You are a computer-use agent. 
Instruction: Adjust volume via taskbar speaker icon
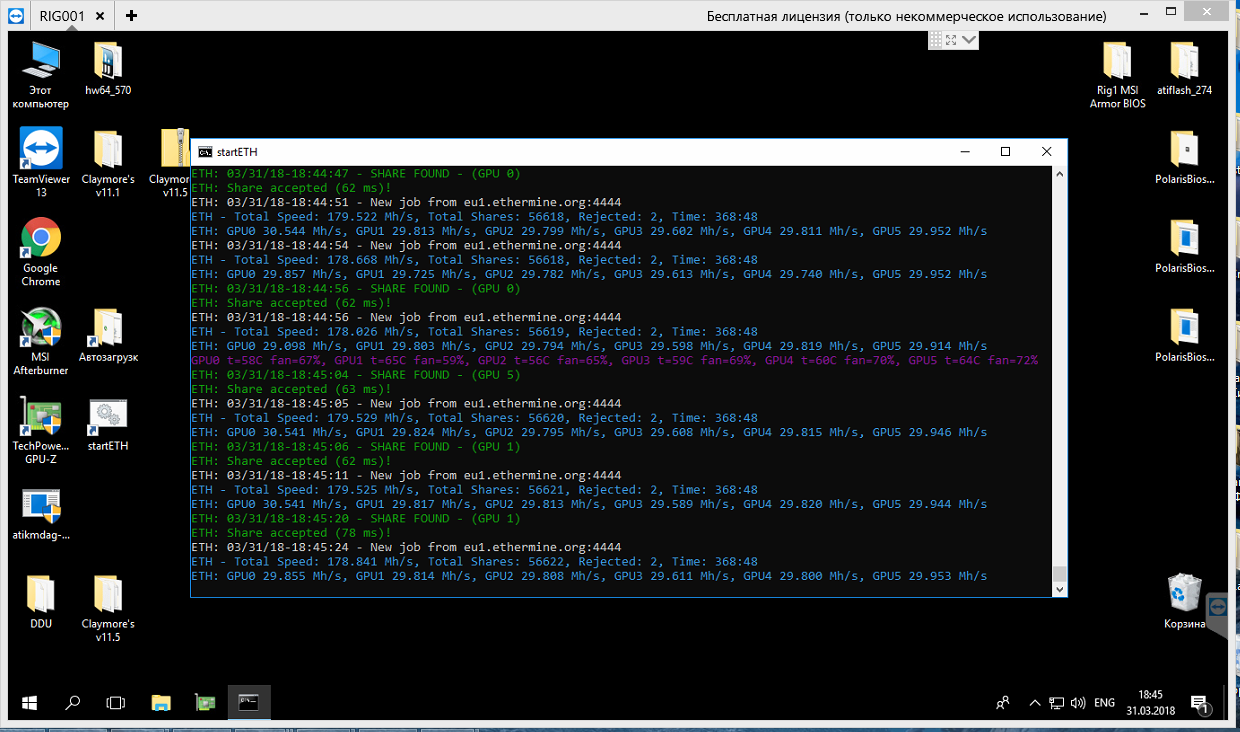point(1077,703)
